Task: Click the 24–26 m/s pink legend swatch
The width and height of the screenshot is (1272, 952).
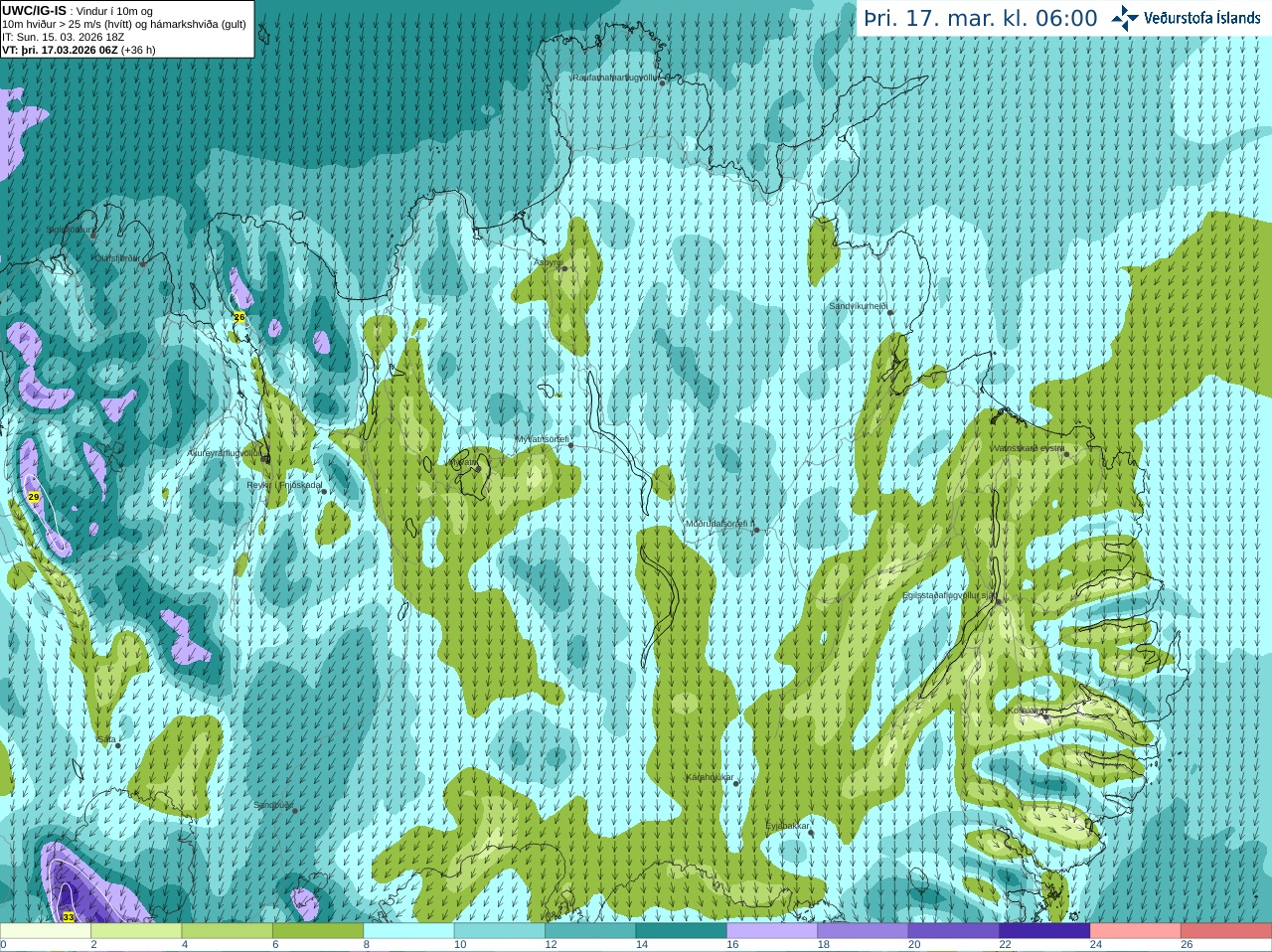Action: [1136, 931]
